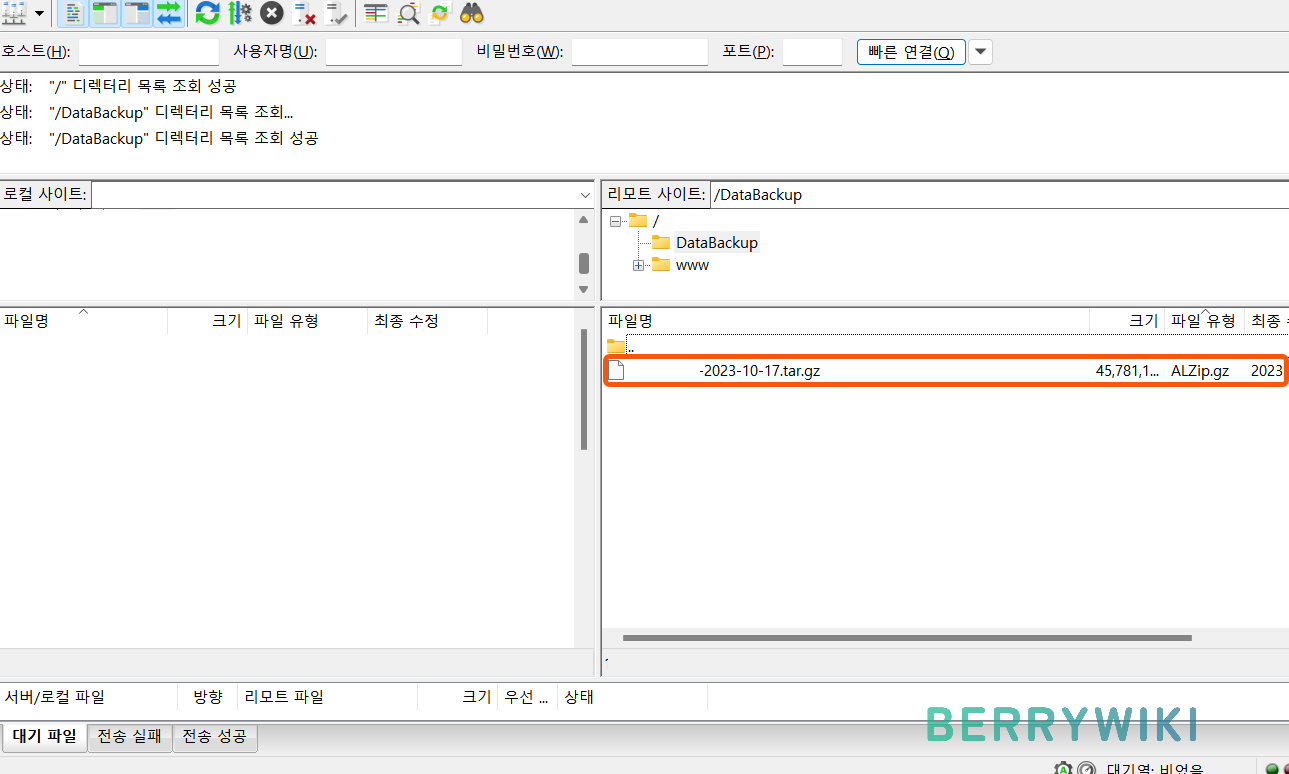Sort local files by 파일명 column
1289x774 pixels.
click(83, 321)
